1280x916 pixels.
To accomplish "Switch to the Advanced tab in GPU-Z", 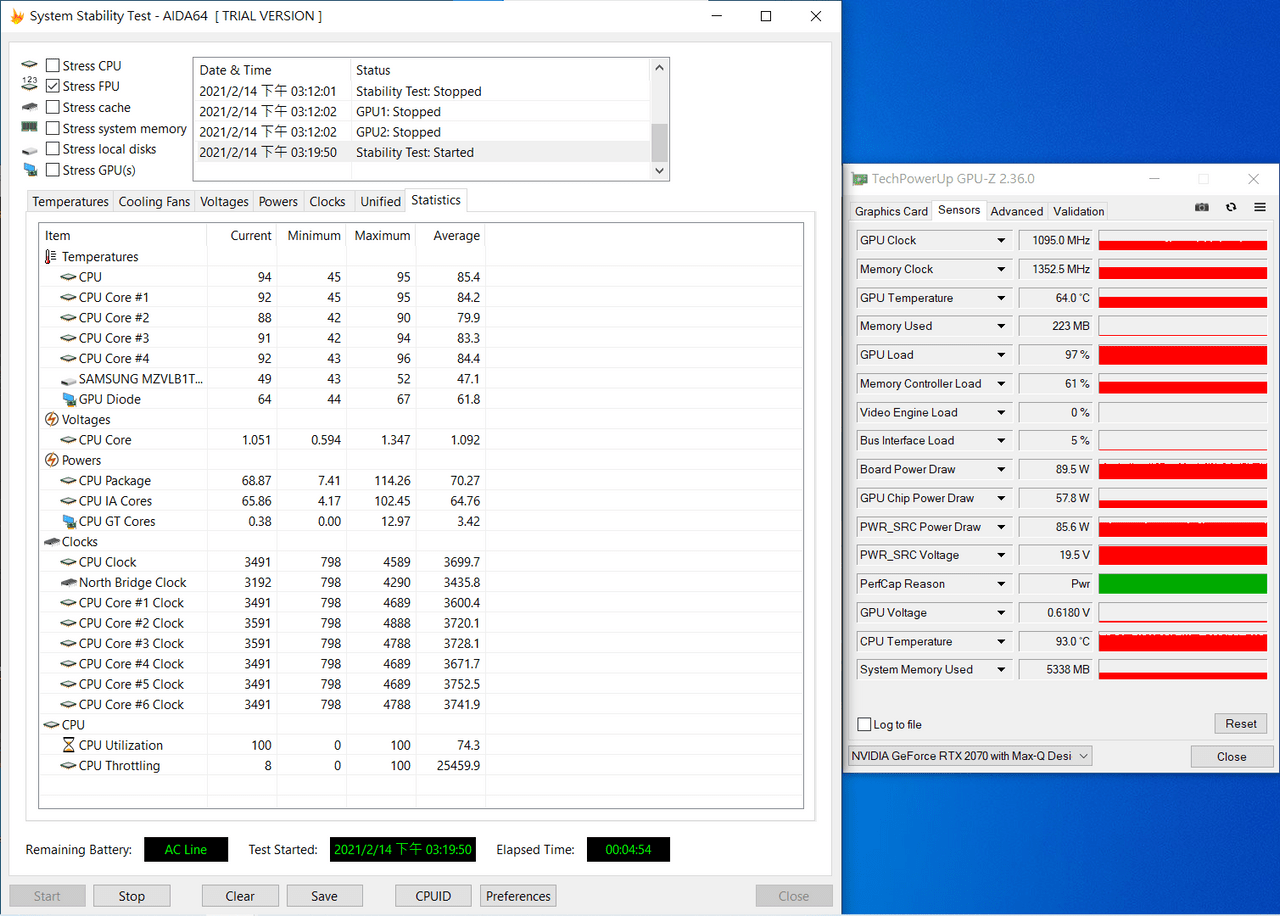I will 1017,211.
